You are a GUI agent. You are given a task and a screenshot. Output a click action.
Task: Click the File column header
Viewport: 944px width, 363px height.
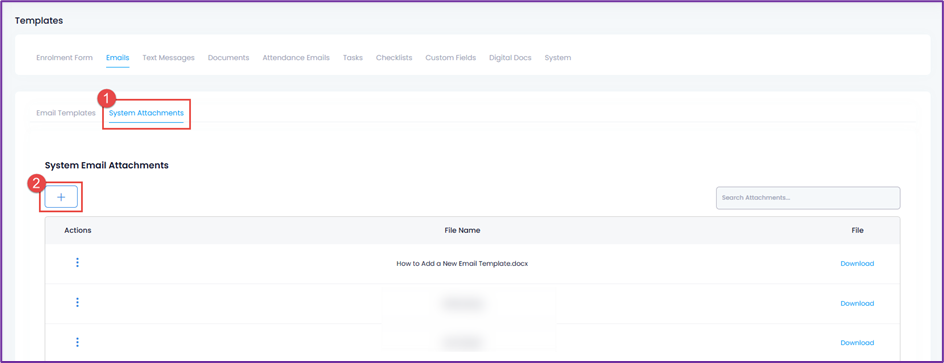pyautogui.click(x=857, y=231)
